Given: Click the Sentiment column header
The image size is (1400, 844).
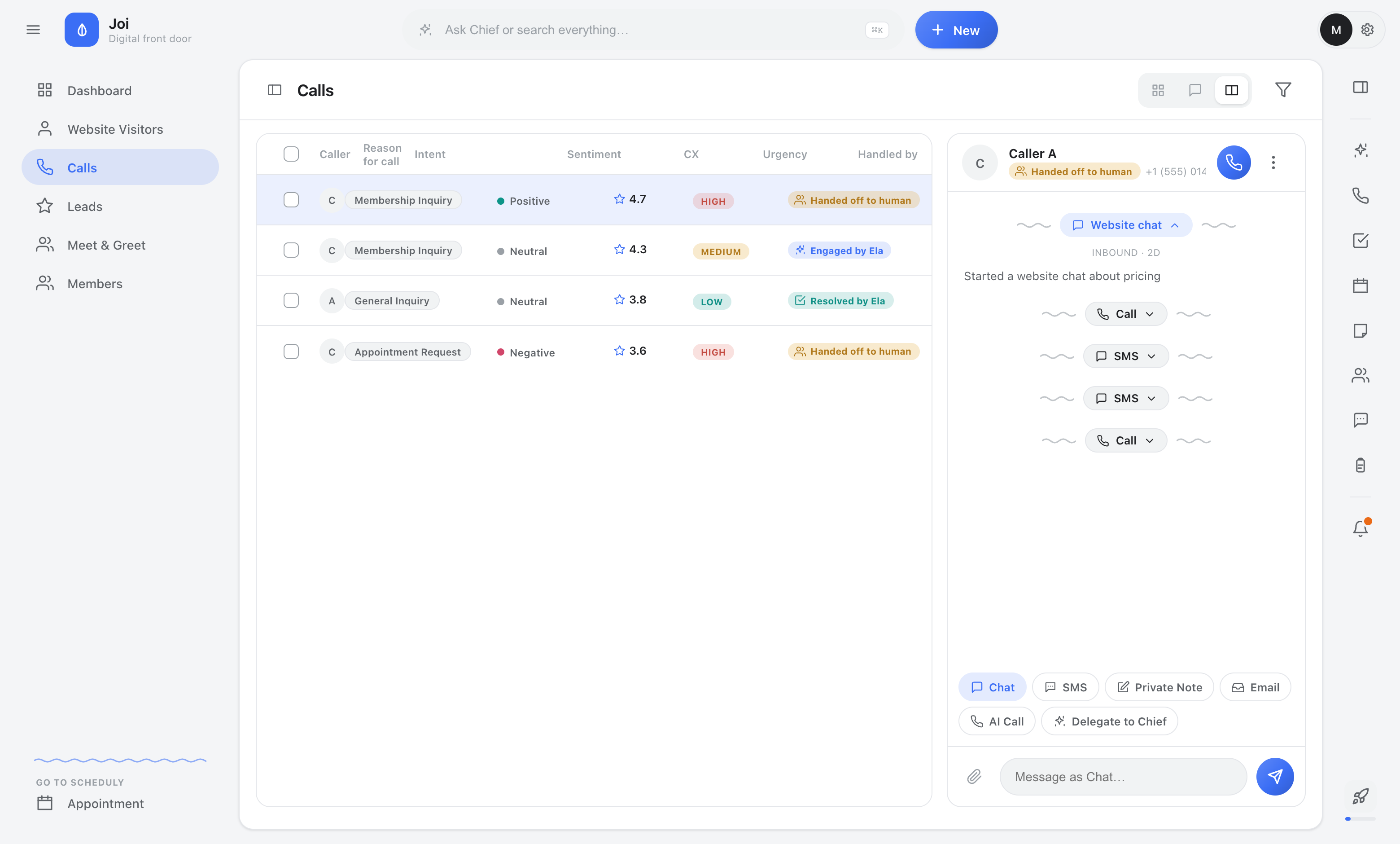Looking at the screenshot, I should (594, 154).
